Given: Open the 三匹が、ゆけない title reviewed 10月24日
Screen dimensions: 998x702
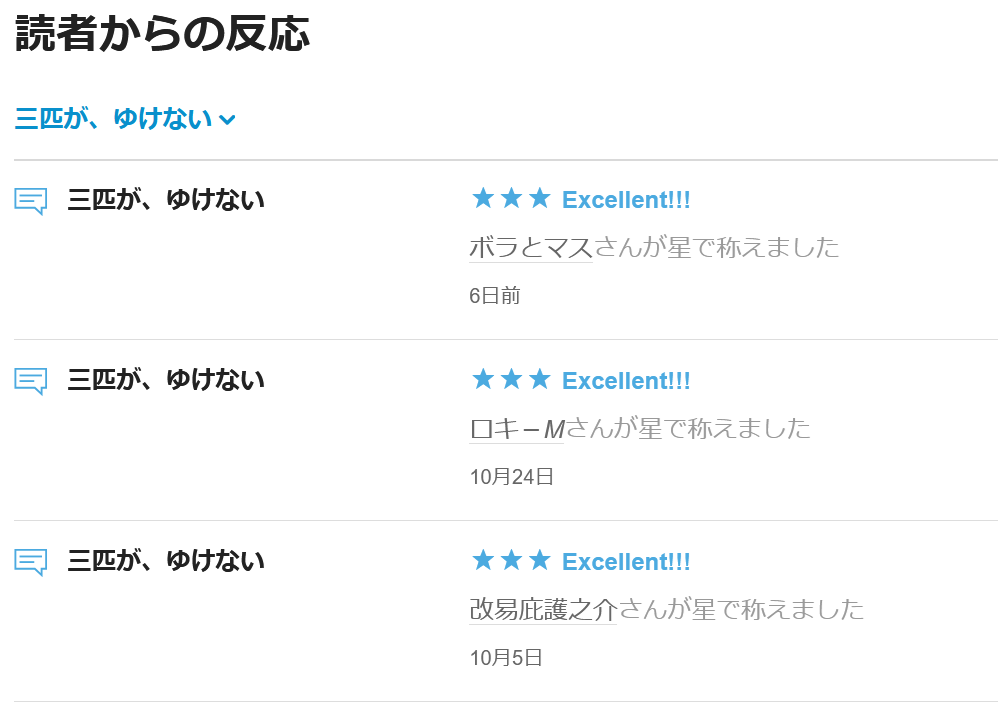Looking at the screenshot, I should coord(166,380).
